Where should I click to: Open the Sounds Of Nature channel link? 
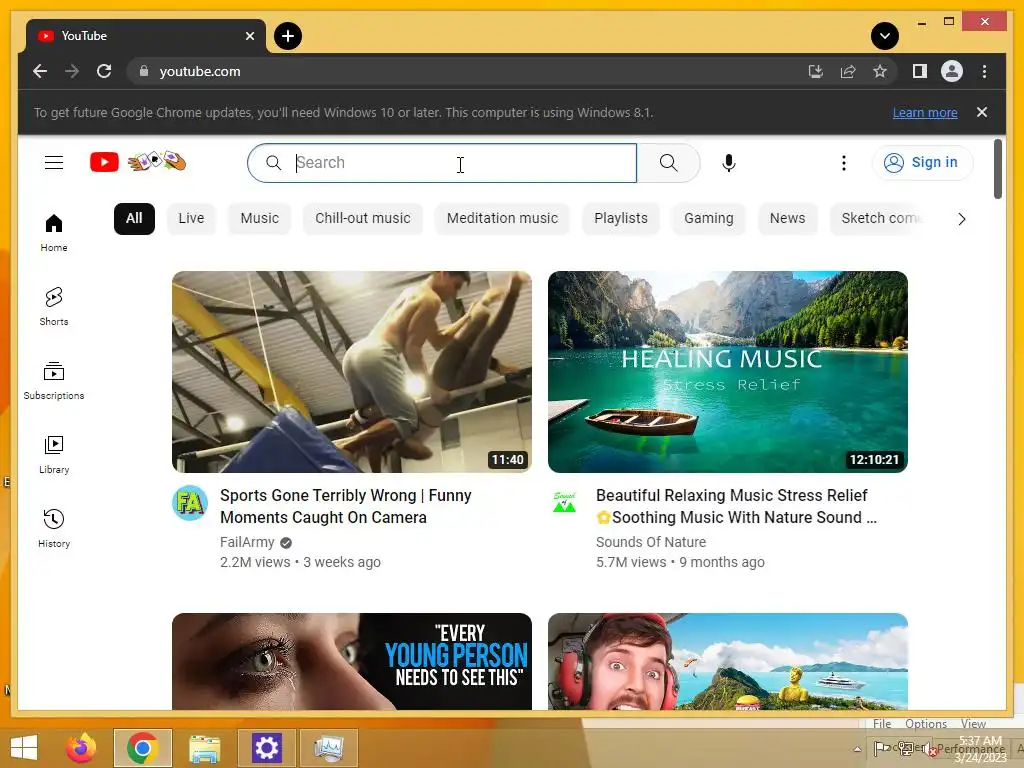click(x=650, y=542)
